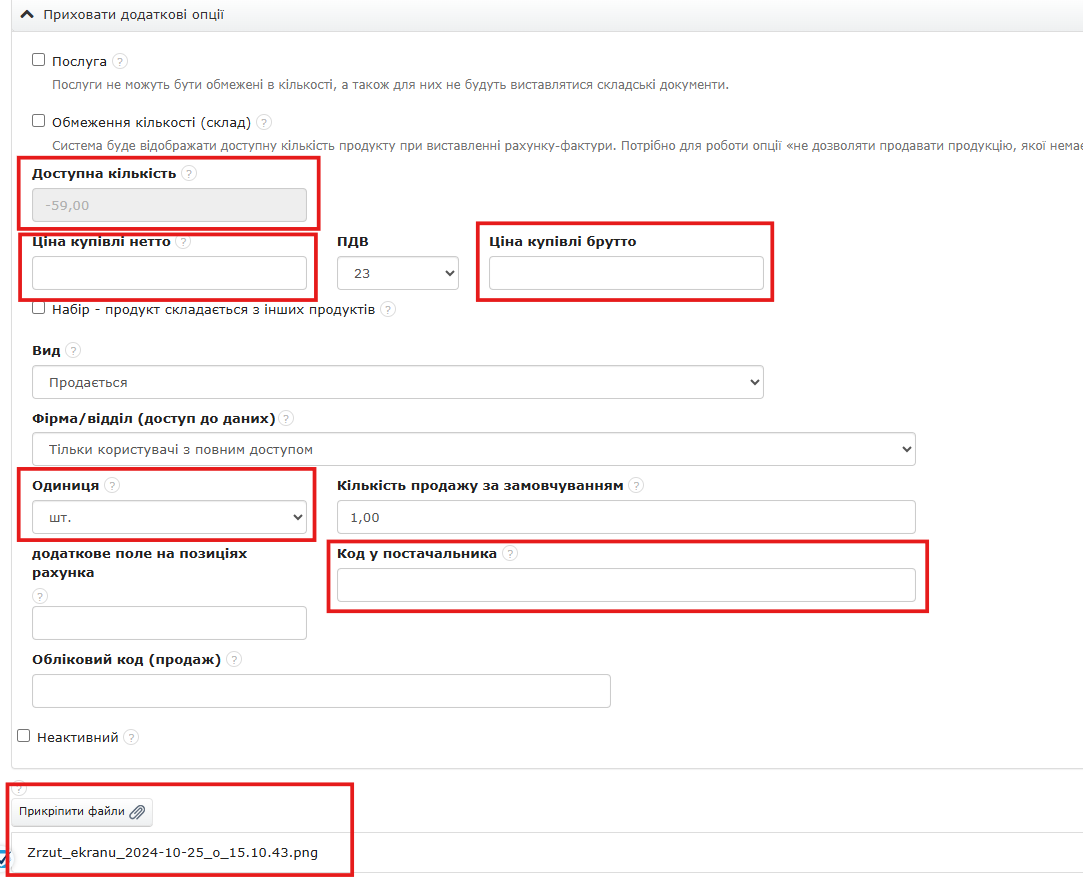Image resolution: width=1083 pixels, height=882 pixels.
Task: Open the Одиниця dropdown showing шт.
Action: pos(168,517)
